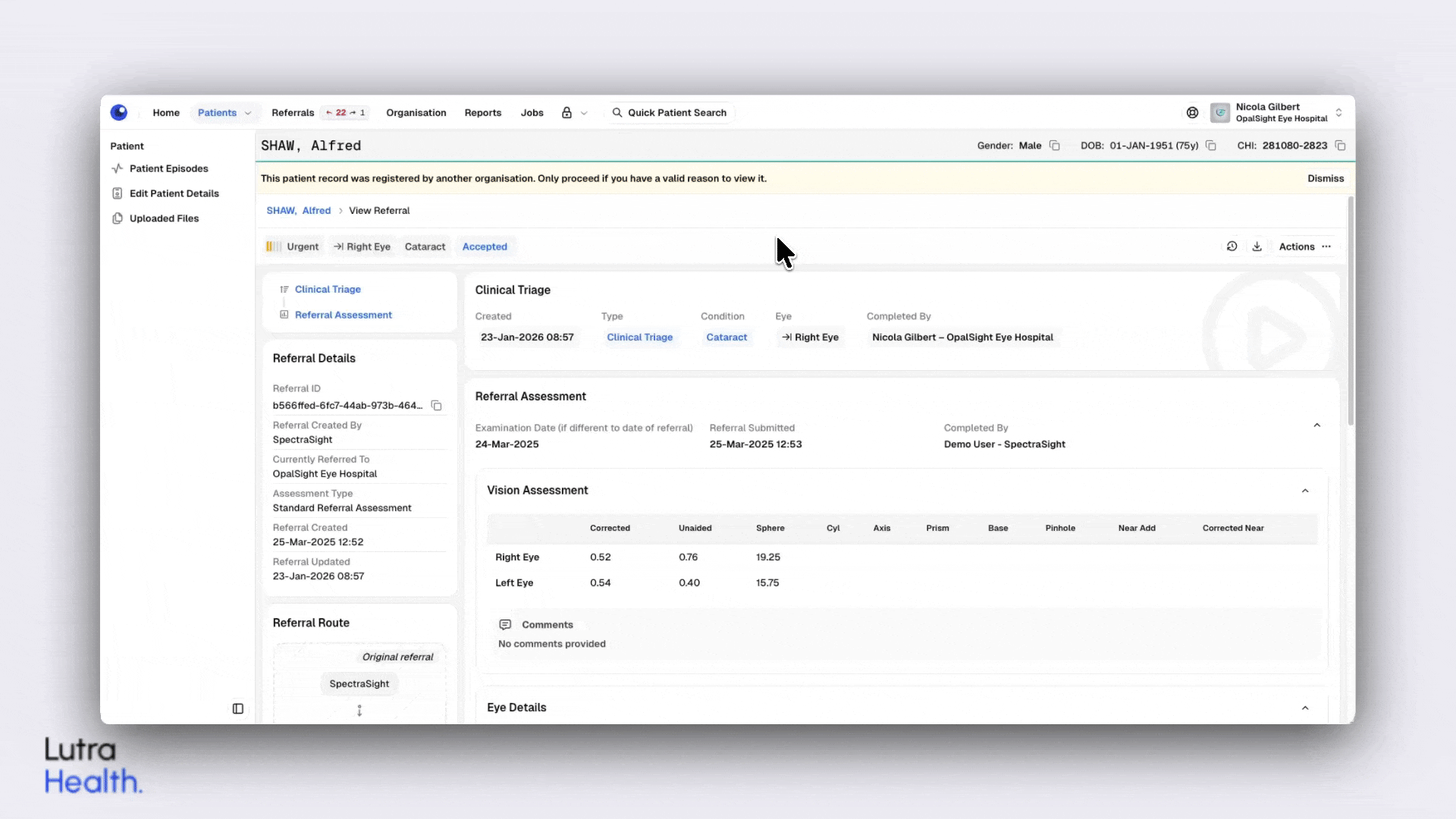The width and height of the screenshot is (1456, 819).
Task: Copy the patient's gender value
Action: 1054,146
